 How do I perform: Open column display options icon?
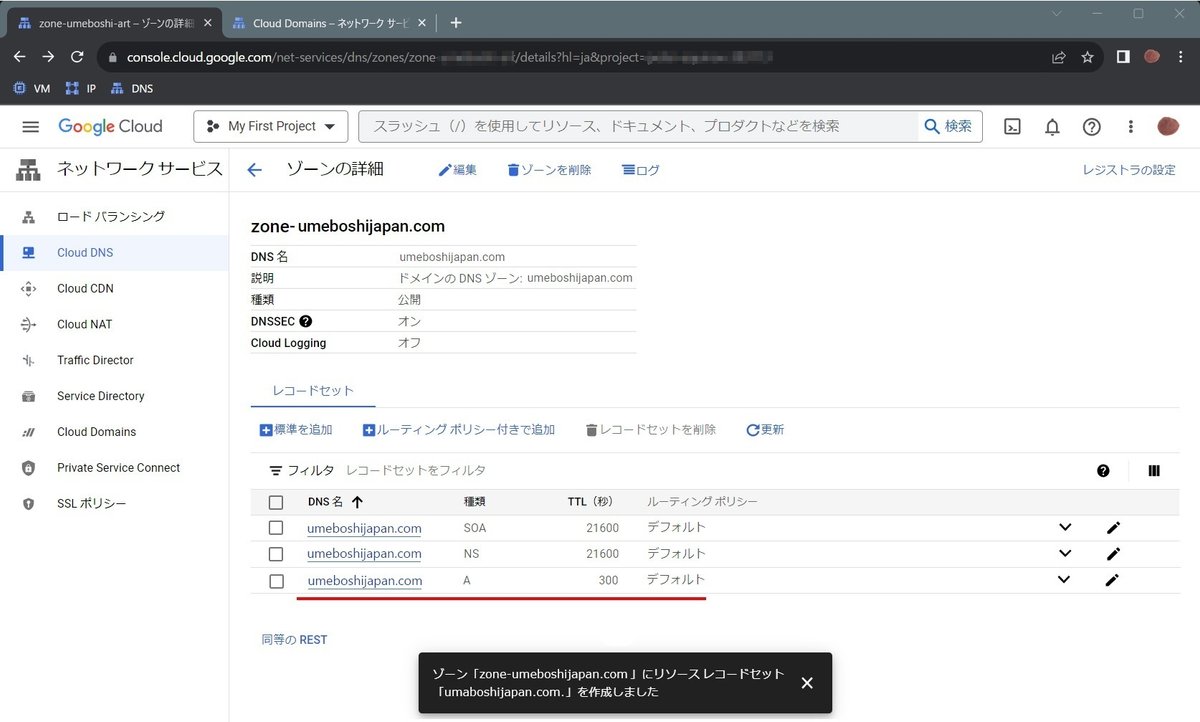pyautogui.click(x=1154, y=471)
